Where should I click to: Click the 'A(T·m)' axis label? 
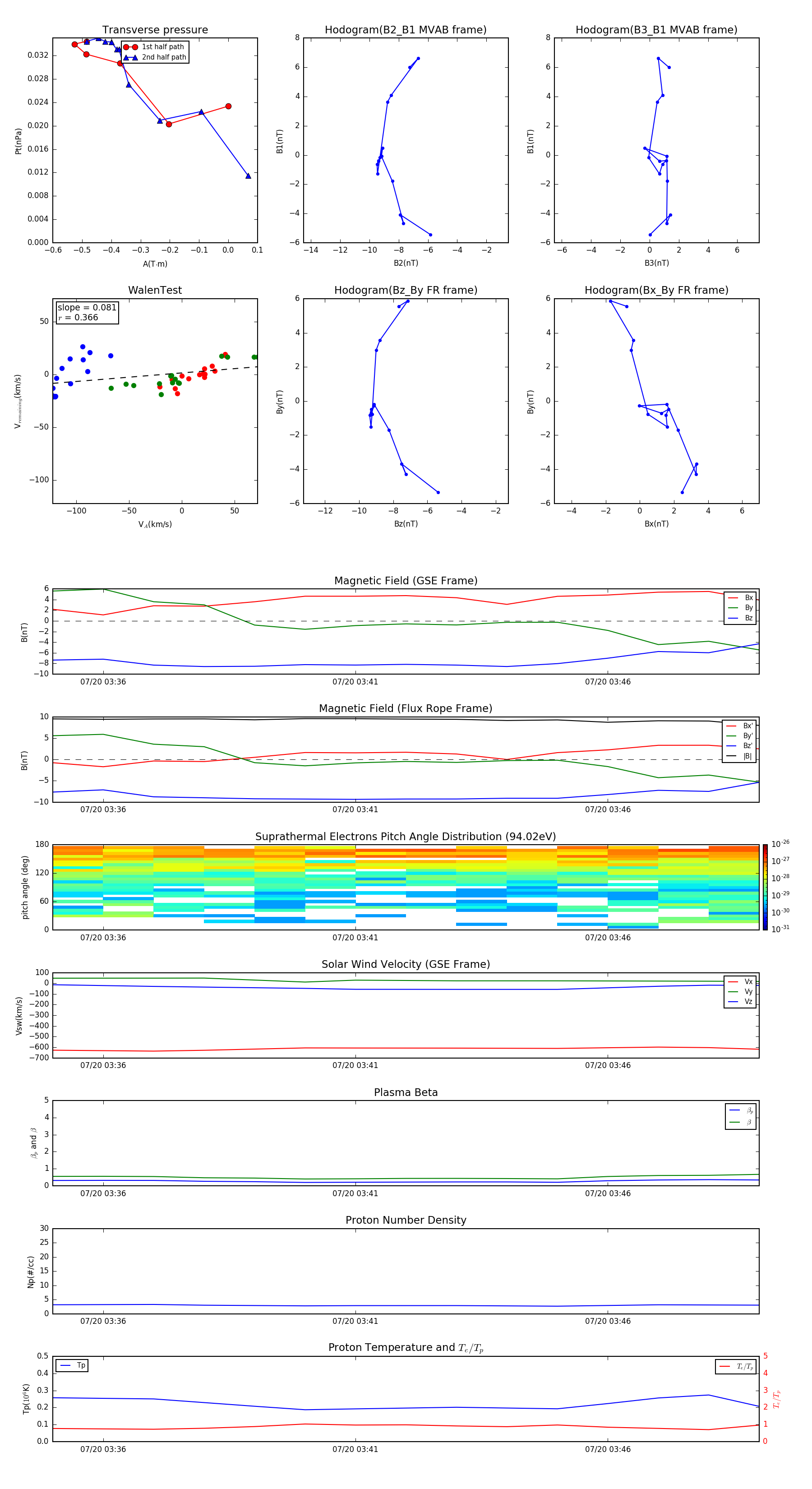click(x=155, y=264)
